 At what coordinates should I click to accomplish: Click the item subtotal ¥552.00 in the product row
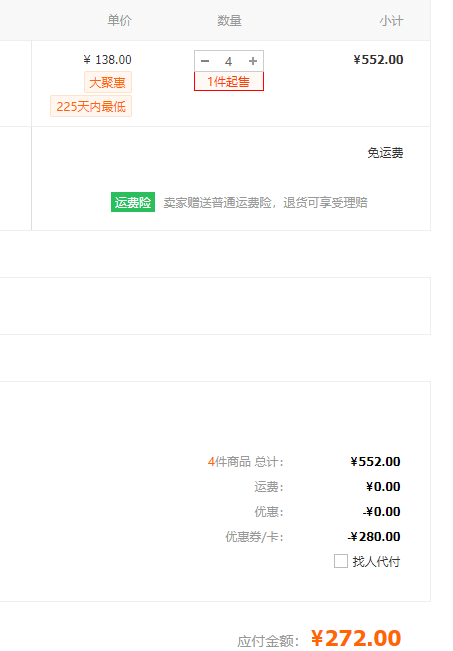[x=378, y=60]
